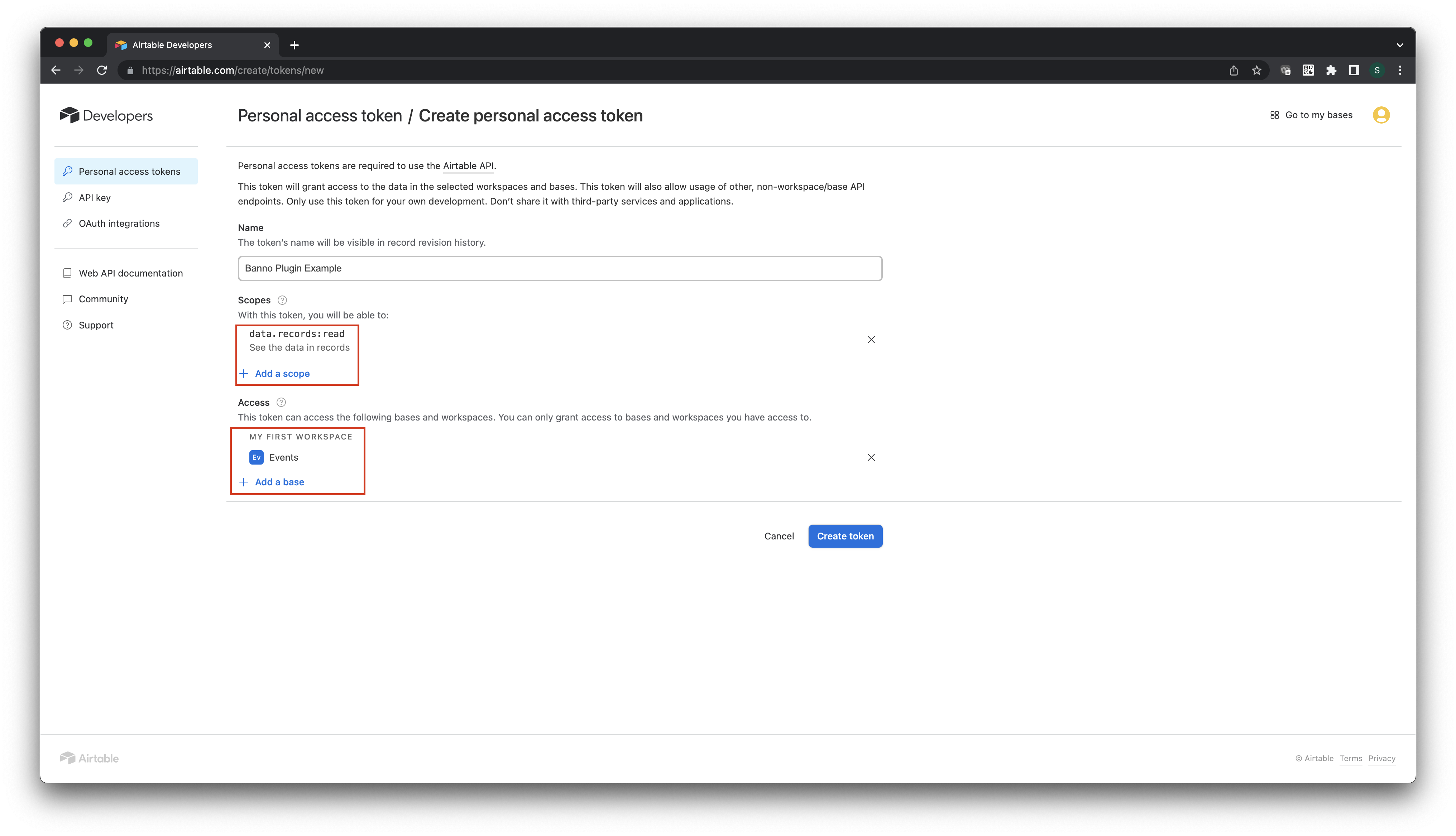Click the Access help question icon
This screenshot has height=836, width=1456.
[x=281, y=403]
